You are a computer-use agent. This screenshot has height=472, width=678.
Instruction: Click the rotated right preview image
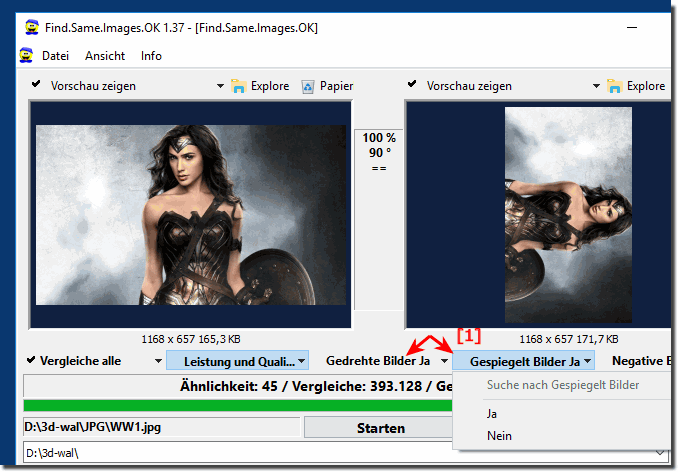[568, 215]
